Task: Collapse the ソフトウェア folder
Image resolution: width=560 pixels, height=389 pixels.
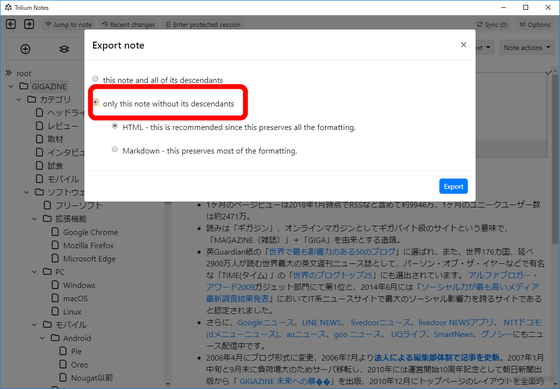Action: tap(27, 192)
